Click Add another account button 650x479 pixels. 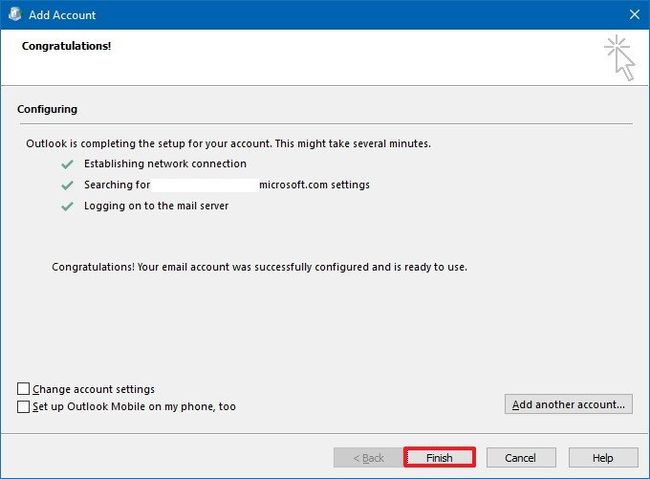[x=568, y=405]
